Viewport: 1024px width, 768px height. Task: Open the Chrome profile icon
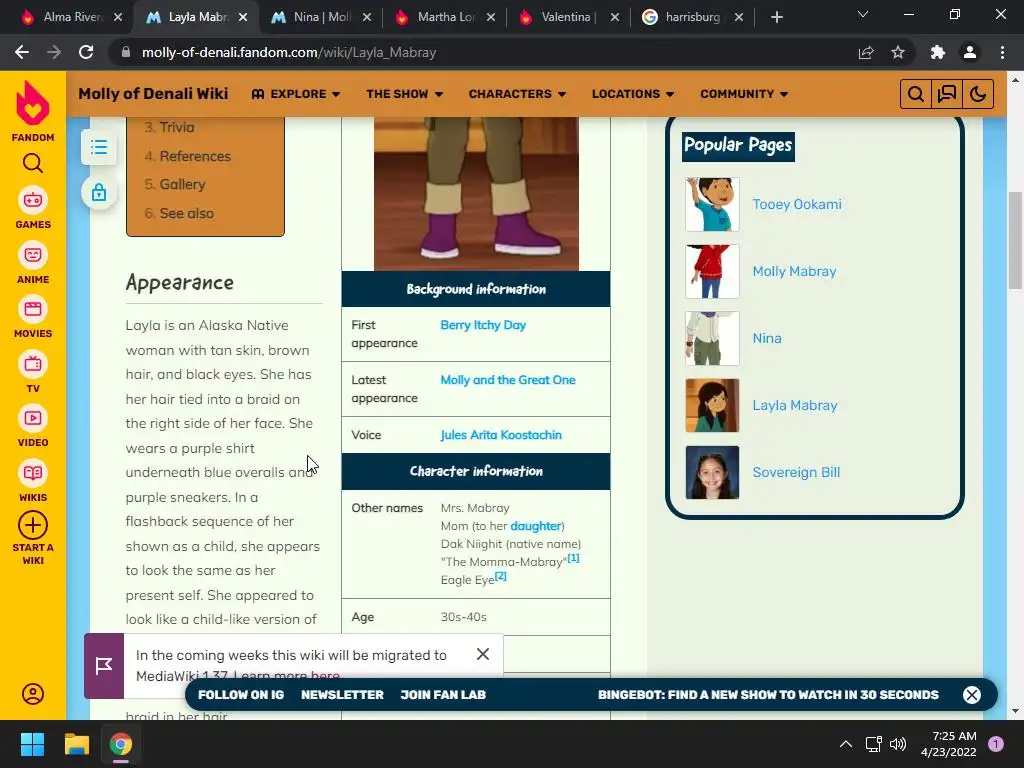[x=970, y=52]
